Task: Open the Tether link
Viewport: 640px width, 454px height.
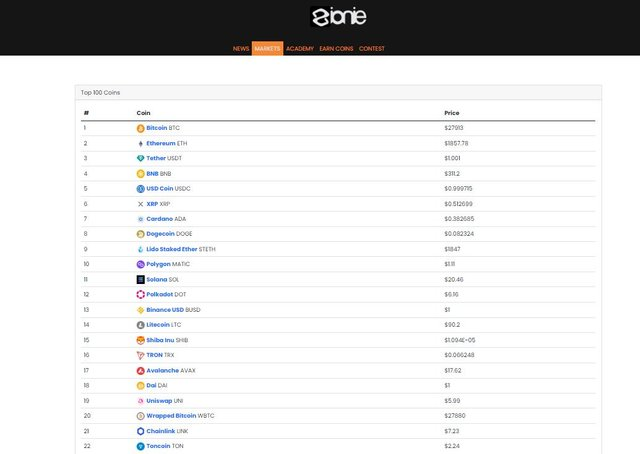Action: 156,158
